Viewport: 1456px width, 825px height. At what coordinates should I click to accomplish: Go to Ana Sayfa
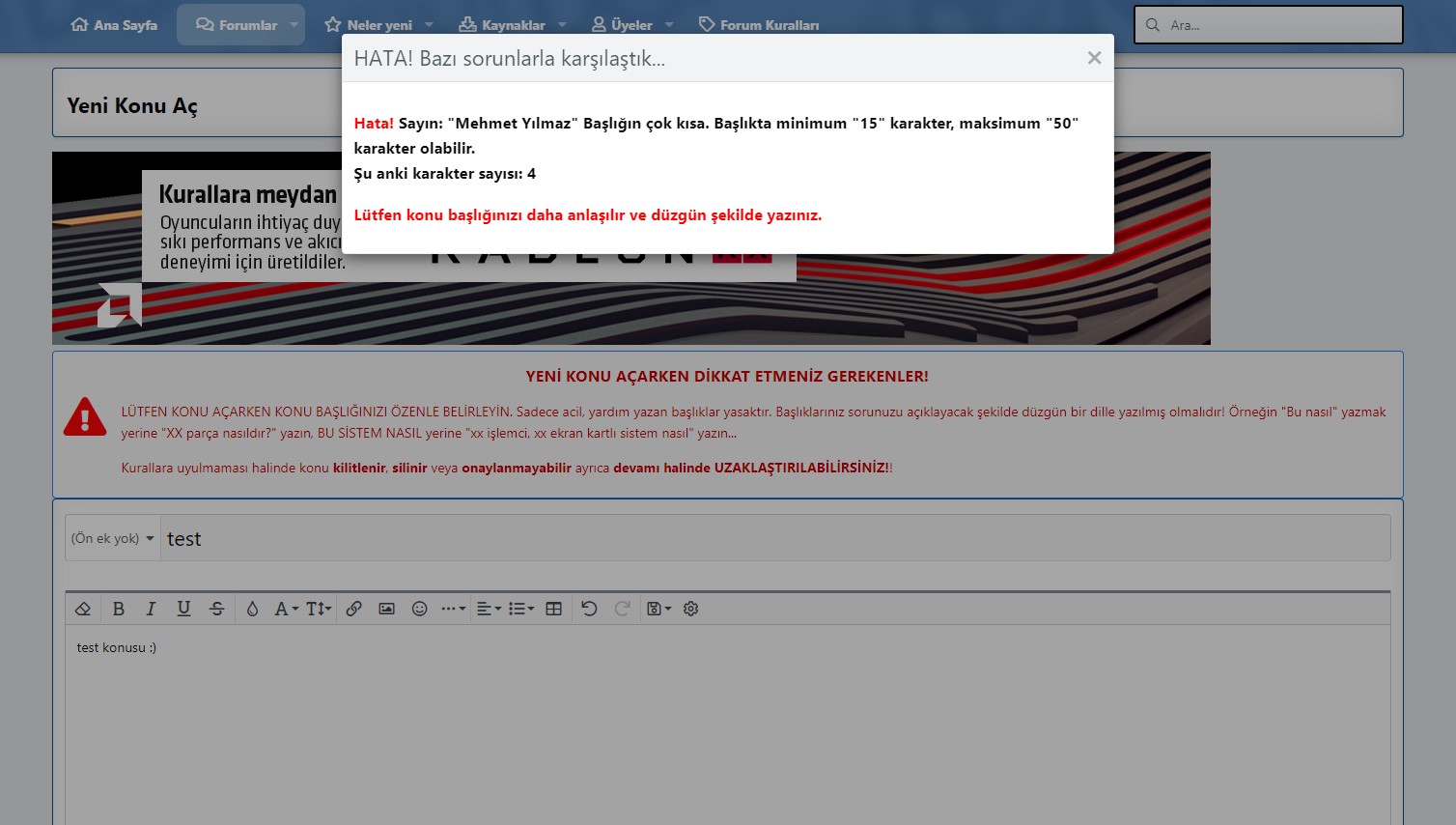[x=114, y=25]
